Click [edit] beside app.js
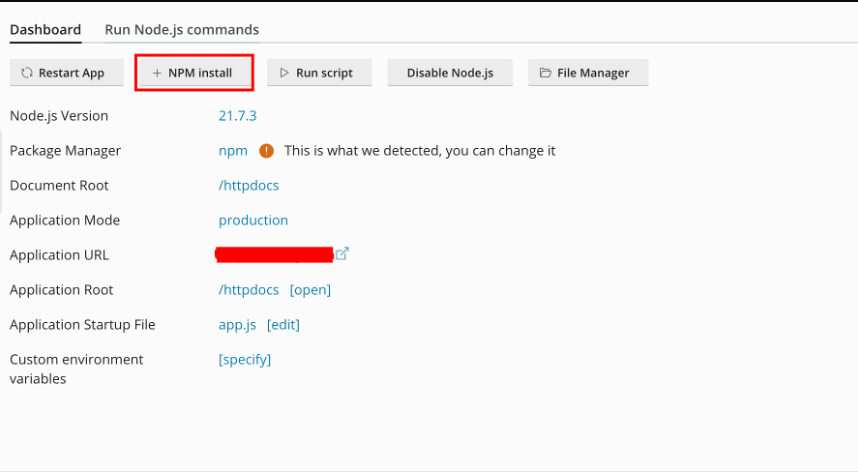This screenshot has width=858, height=472. tap(283, 325)
